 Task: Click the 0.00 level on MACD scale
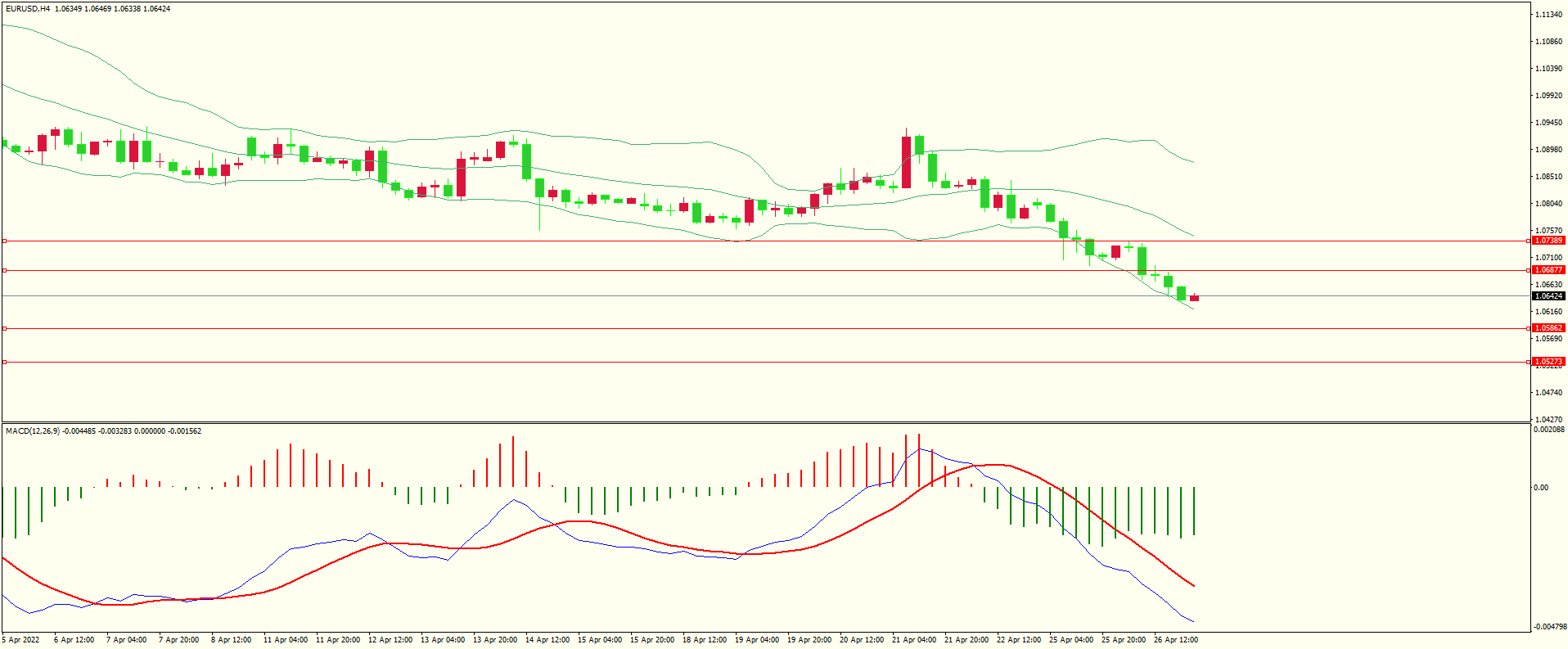click(1541, 488)
